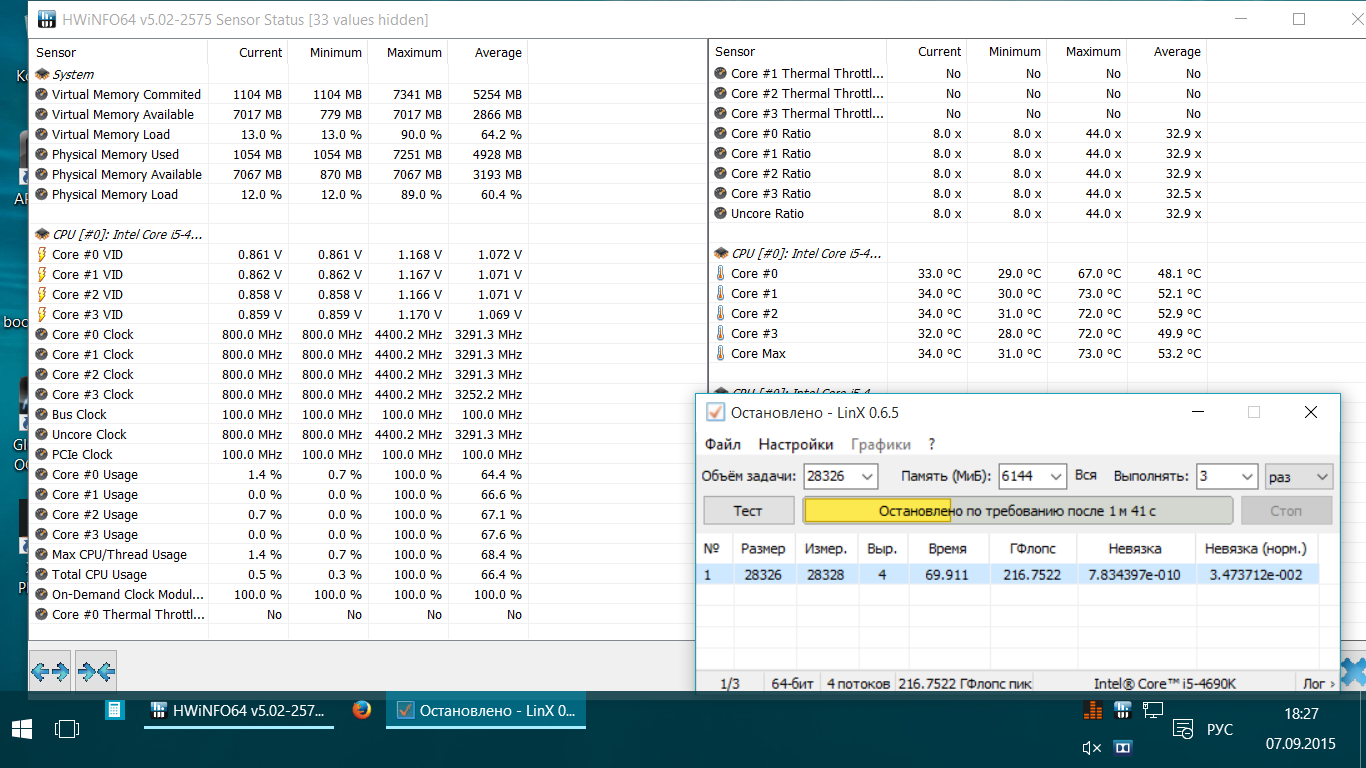Click the 216.7522 ГФлопс пик status entry
1366x768 pixels.
[966, 684]
